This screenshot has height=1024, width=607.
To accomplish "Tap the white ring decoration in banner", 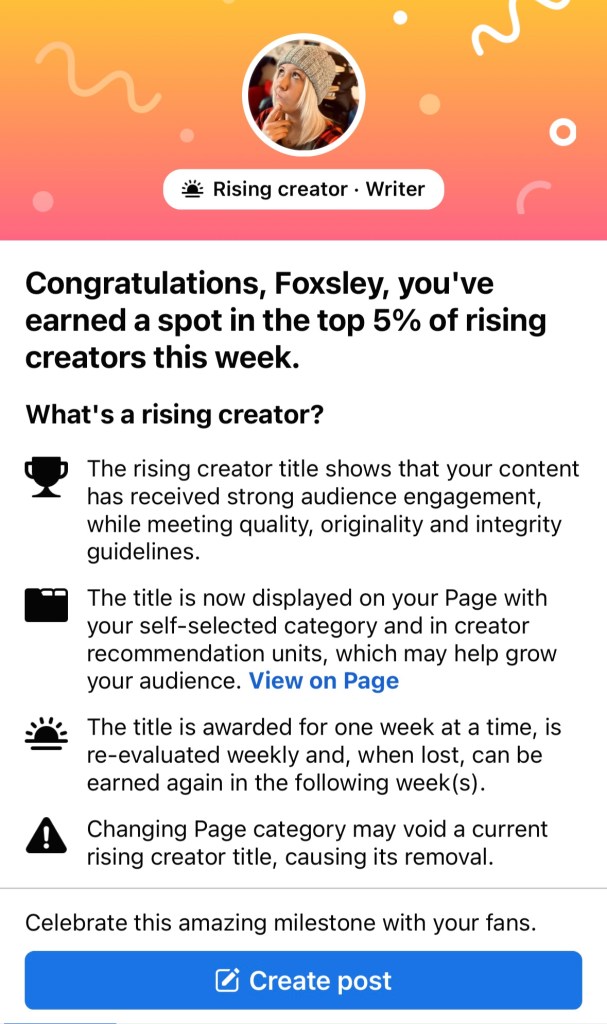I will tap(563, 131).
